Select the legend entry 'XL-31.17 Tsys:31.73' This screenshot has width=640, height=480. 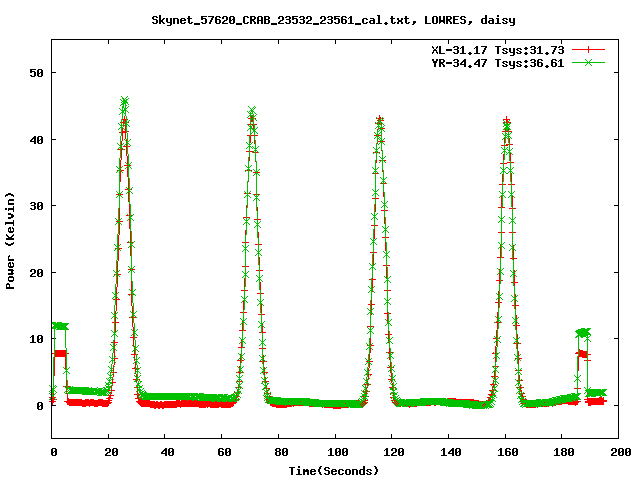[x=498, y=50]
